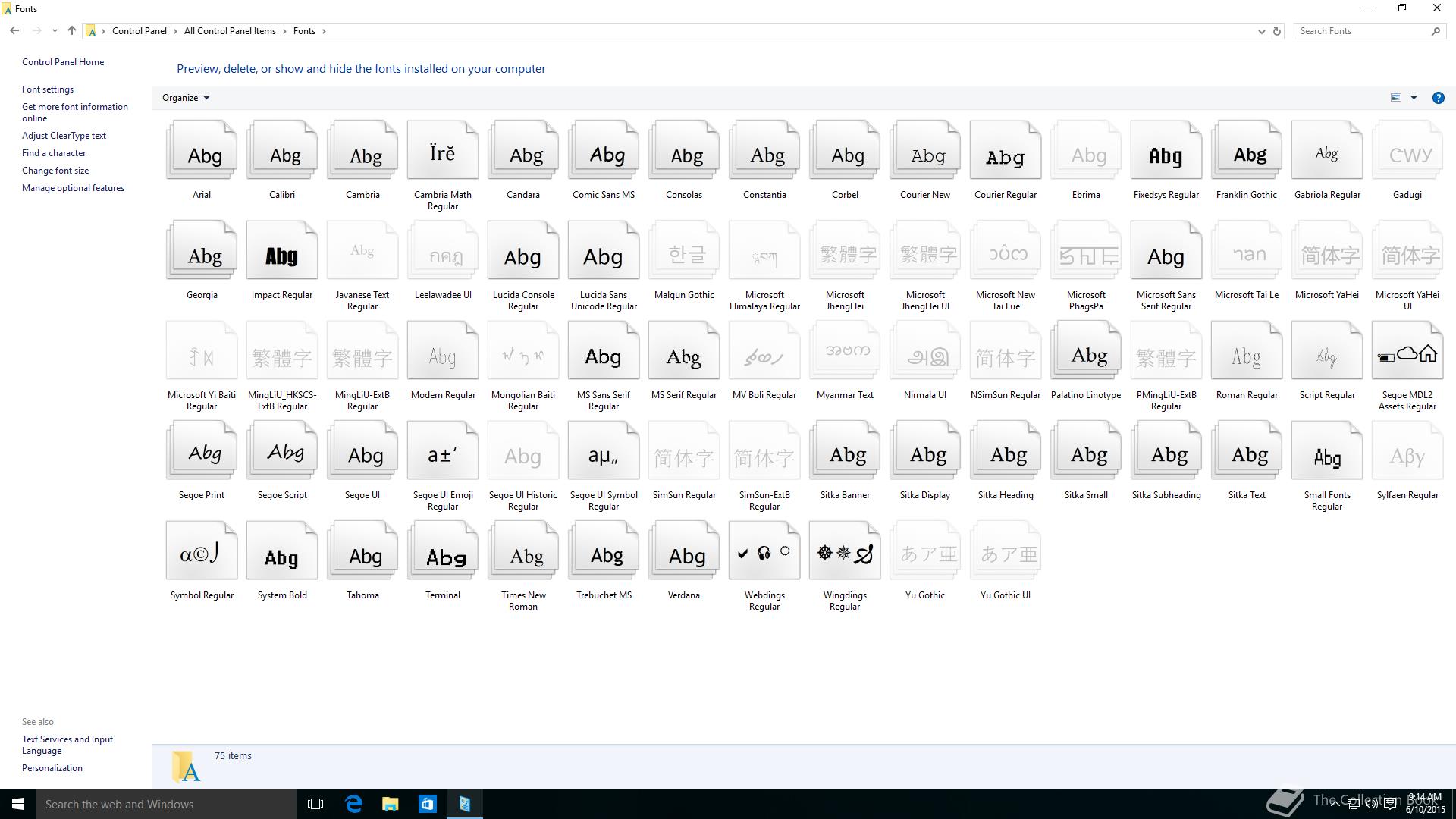The height and width of the screenshot is (819, 1456).
Task: Click Control Panel breadcrumb segment
Action: 140,31
